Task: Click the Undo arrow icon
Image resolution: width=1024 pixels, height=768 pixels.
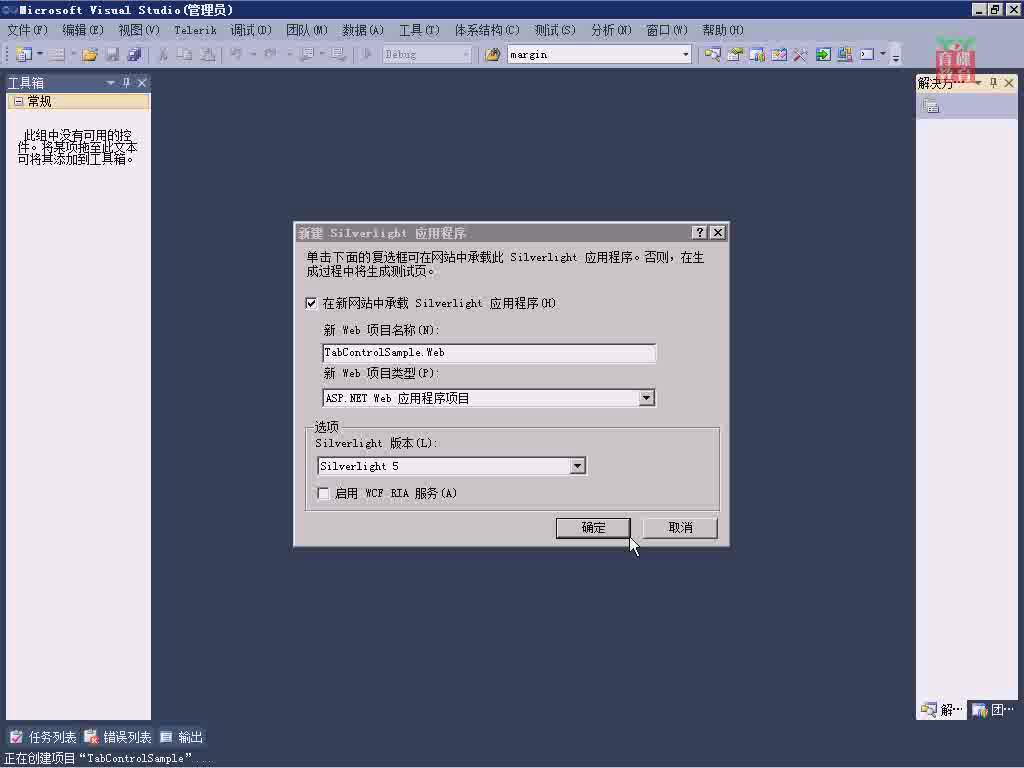Action: click(x=236, y=54)
